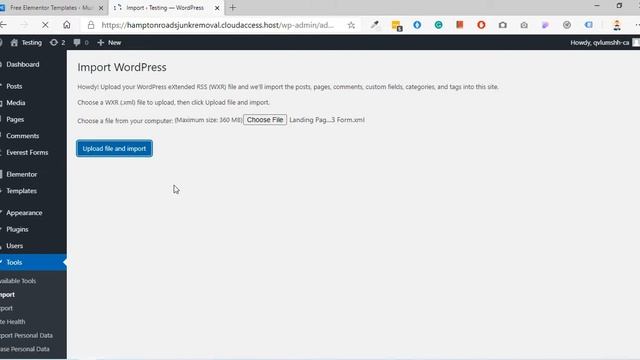The width and height of the screenshot is (640, 360).
Task: Open the eyedropper extension icon
Action: click(x=375, y=25)
